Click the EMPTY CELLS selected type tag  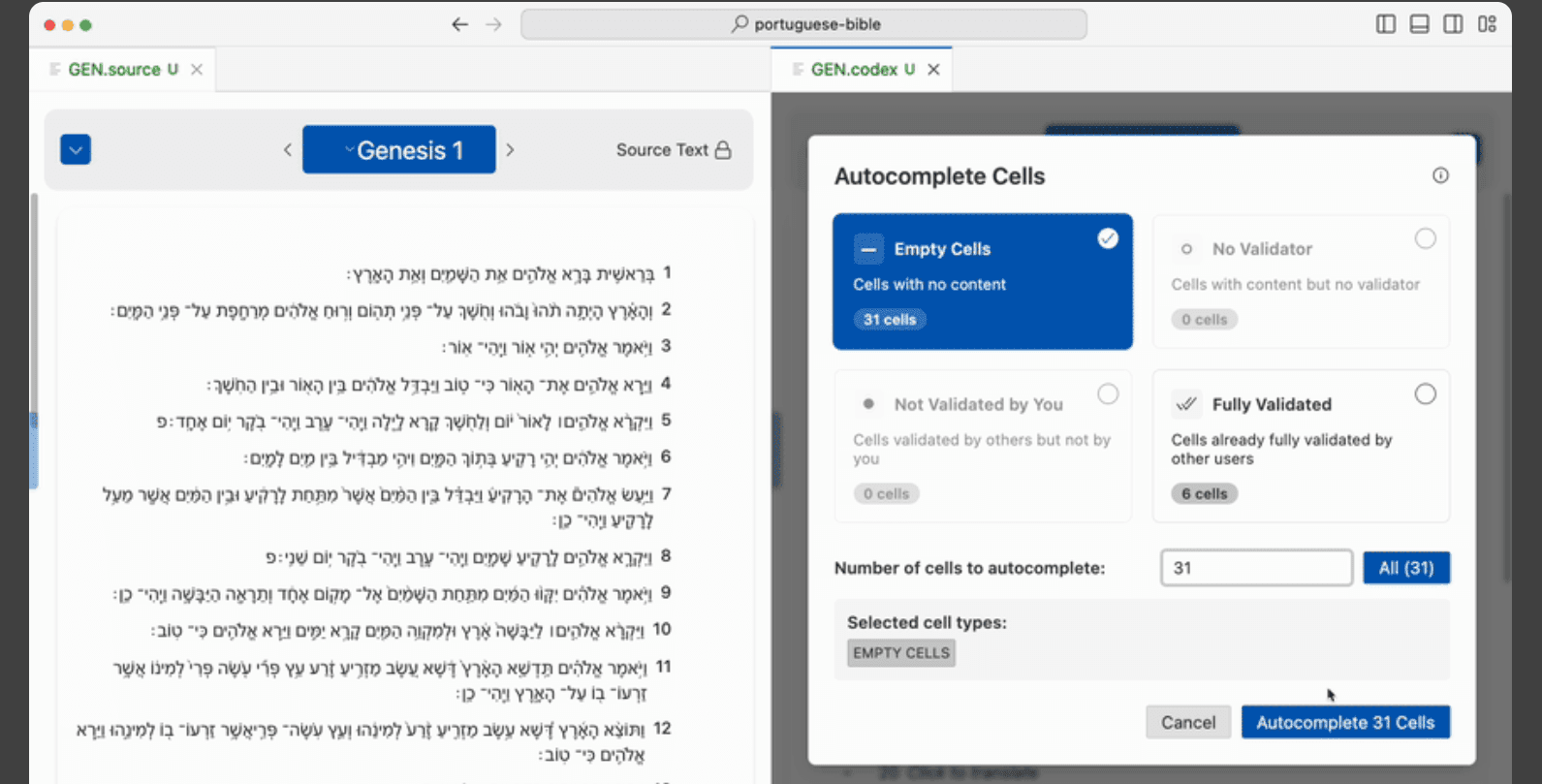[x=901, y=653]
